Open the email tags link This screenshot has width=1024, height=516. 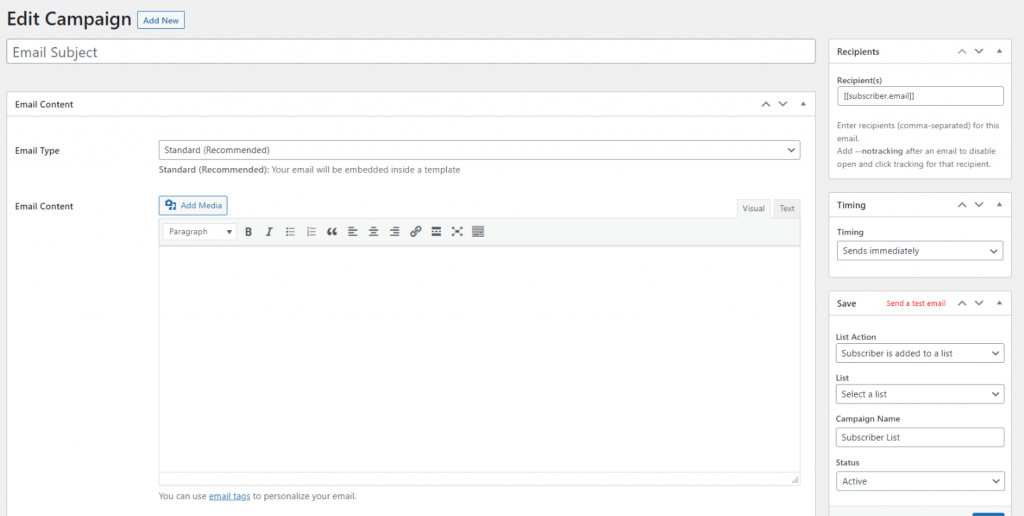click(229, 496)
